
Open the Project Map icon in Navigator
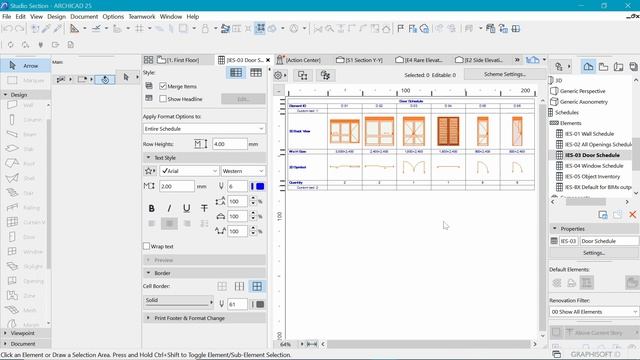(588, 67)
